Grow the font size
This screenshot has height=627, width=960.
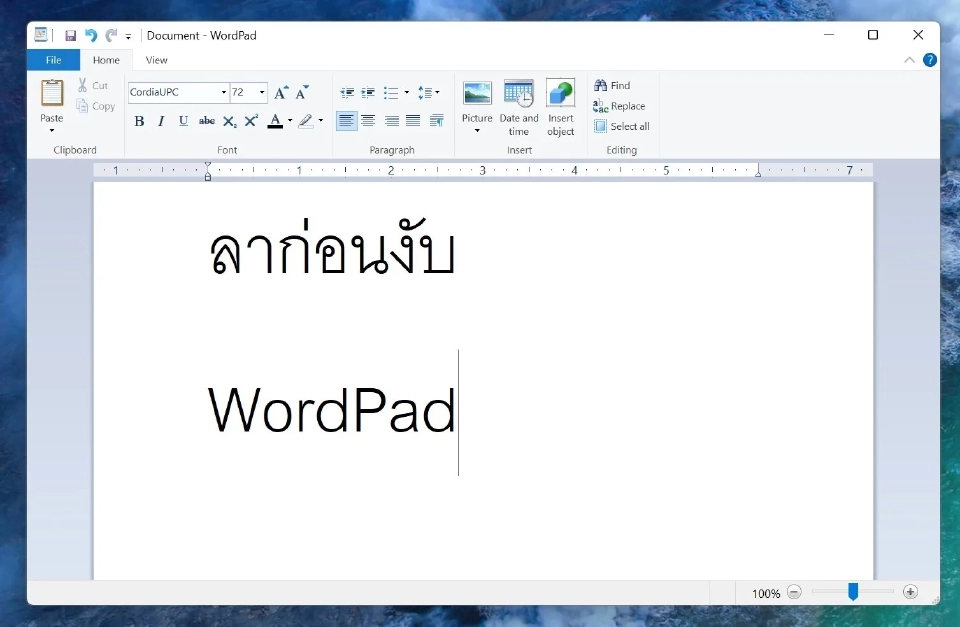pyautogui.click(x=280, y=92)
